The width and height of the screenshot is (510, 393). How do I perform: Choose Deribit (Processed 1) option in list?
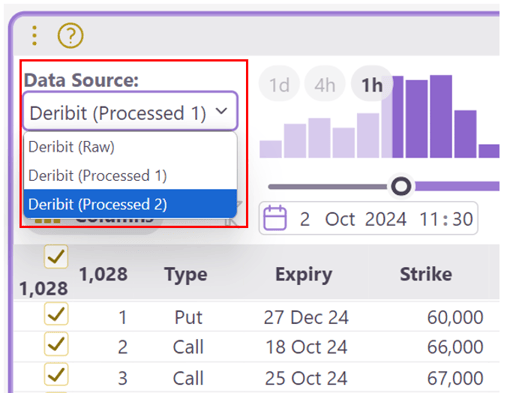(x=130, y=175)
